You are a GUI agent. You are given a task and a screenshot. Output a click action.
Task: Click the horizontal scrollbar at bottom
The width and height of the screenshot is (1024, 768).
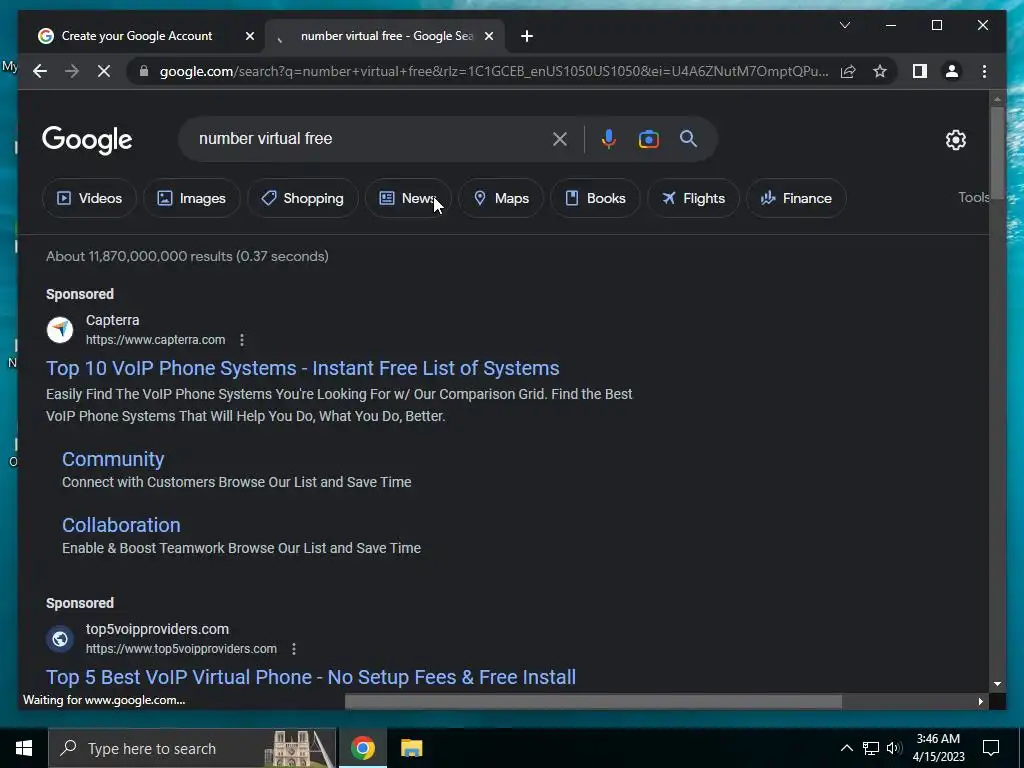pyautogui.click(x=593, y=701)
